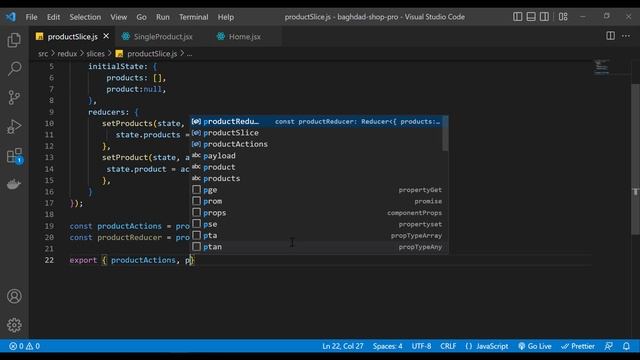
Task: Click the editor vertical scrollbar
Action: 636,159
